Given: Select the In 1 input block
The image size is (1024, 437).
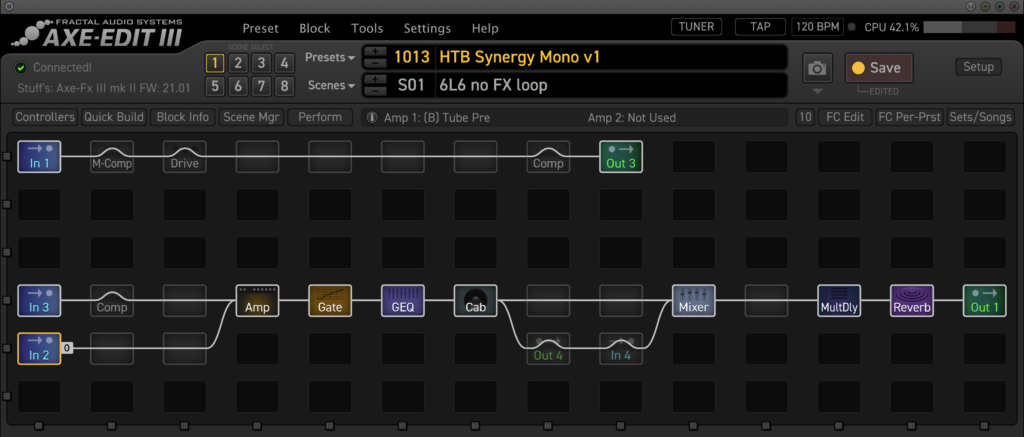Looking at the screenshot, I should point(39,157).
